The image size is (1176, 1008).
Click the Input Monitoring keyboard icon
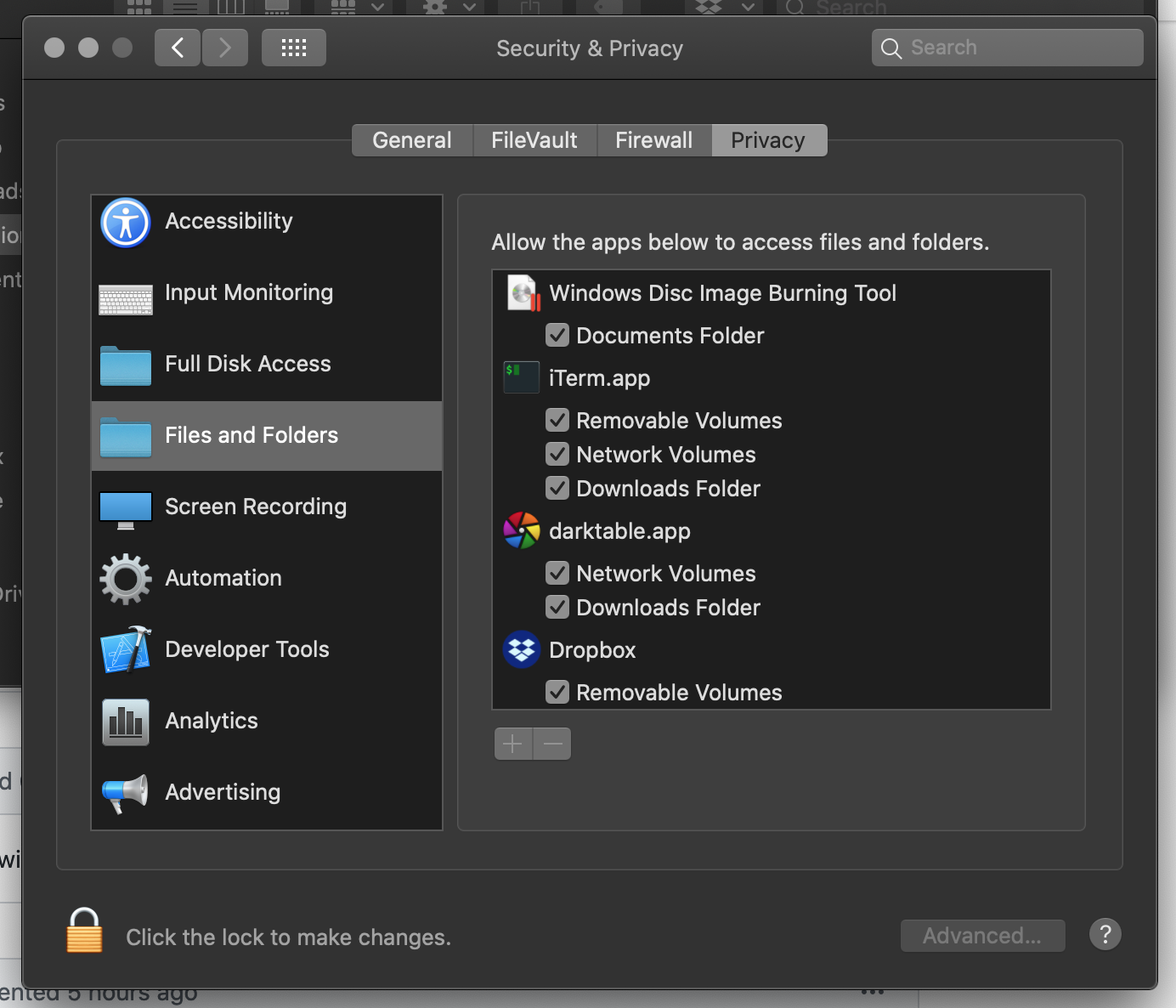point(126,299)
